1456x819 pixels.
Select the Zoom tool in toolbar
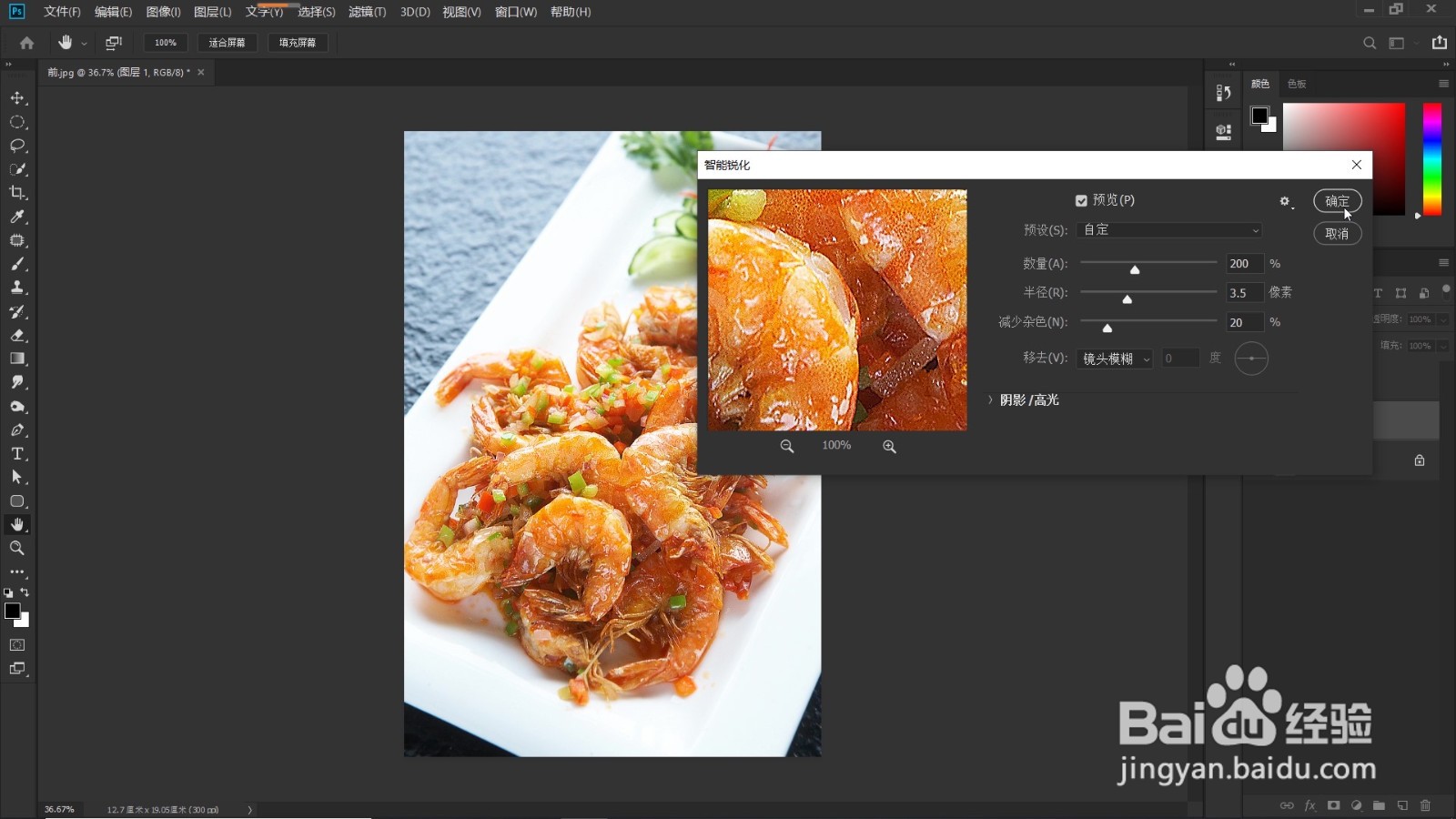(17, 548)
